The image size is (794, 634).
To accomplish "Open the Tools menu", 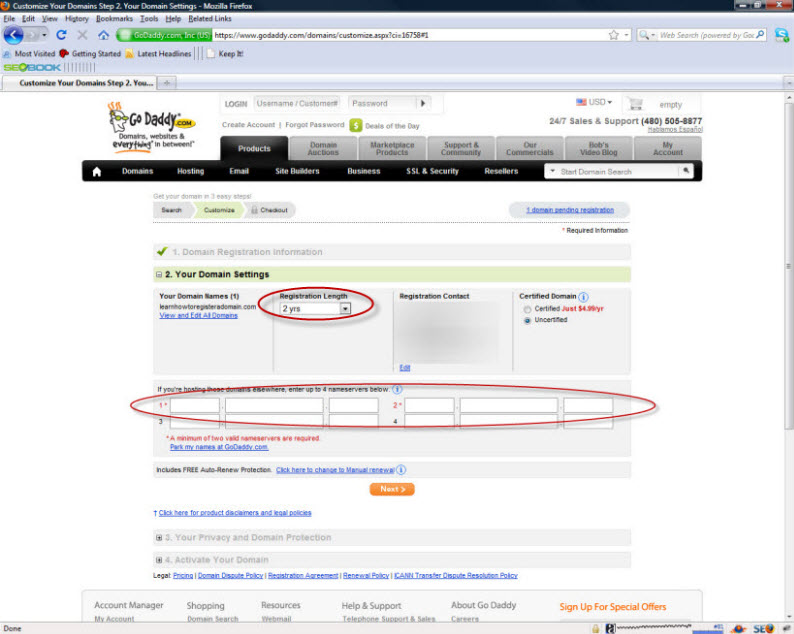I will coord(149,19).
